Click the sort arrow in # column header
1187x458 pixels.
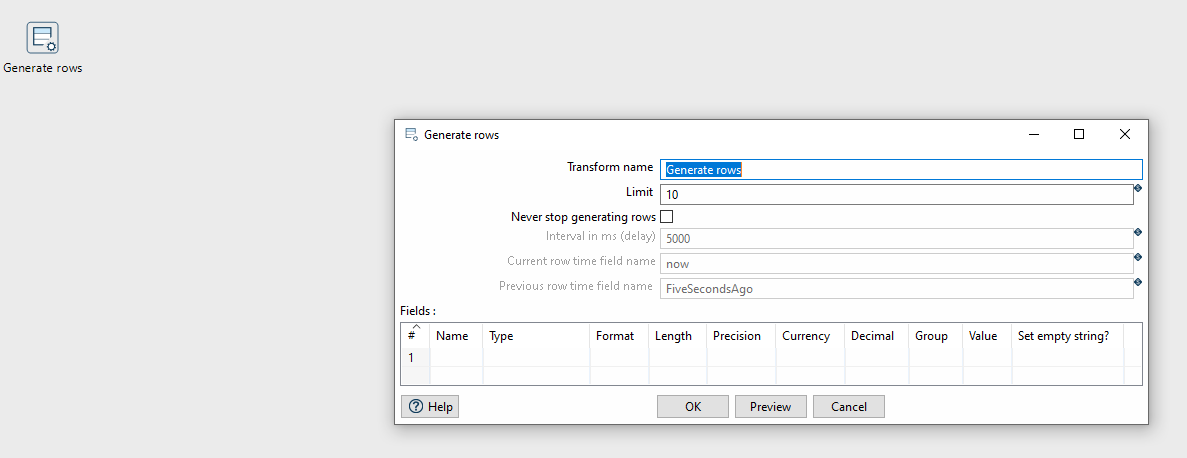coord(416,327)
